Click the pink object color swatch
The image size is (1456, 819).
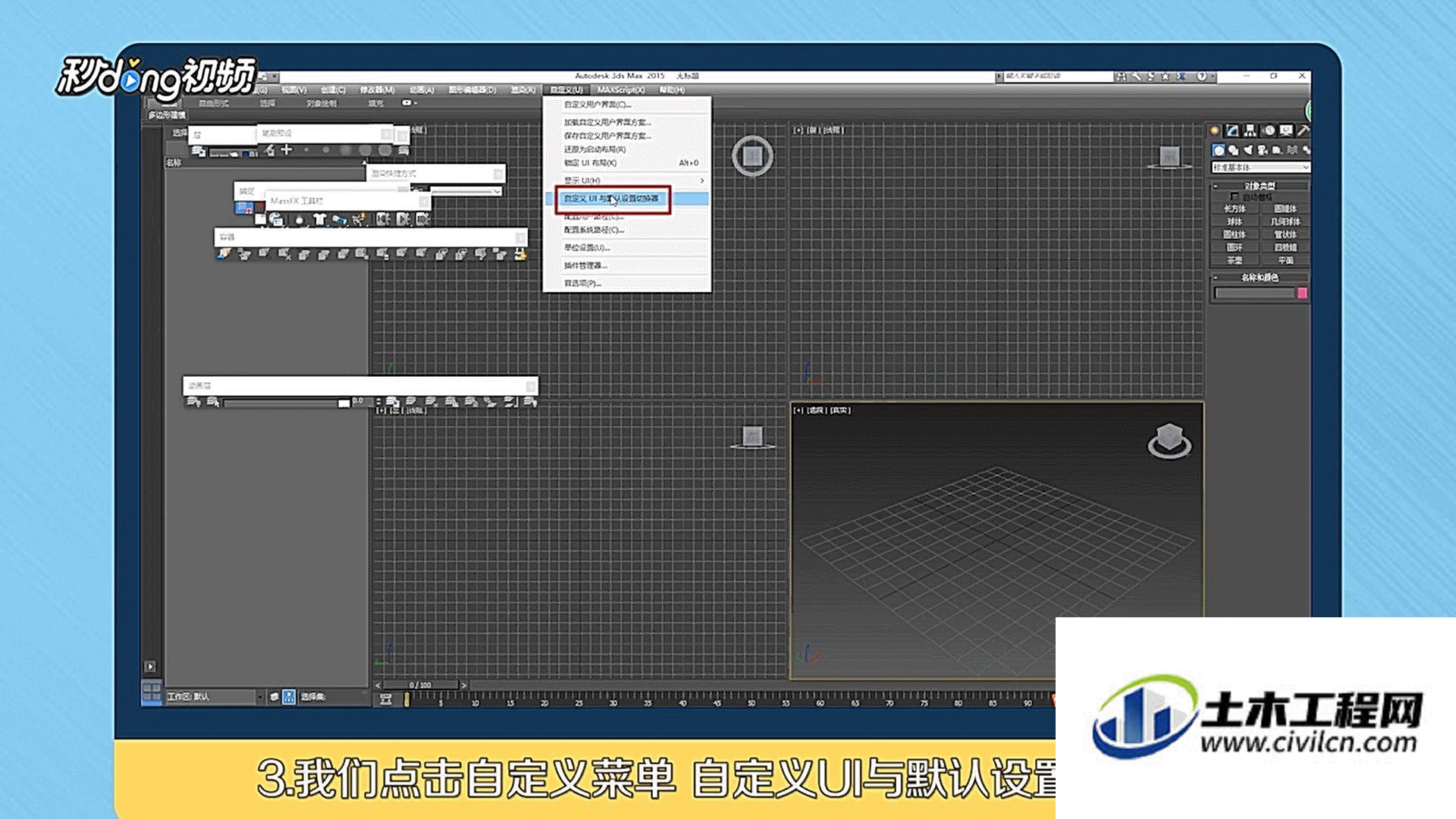(1302, 293)
